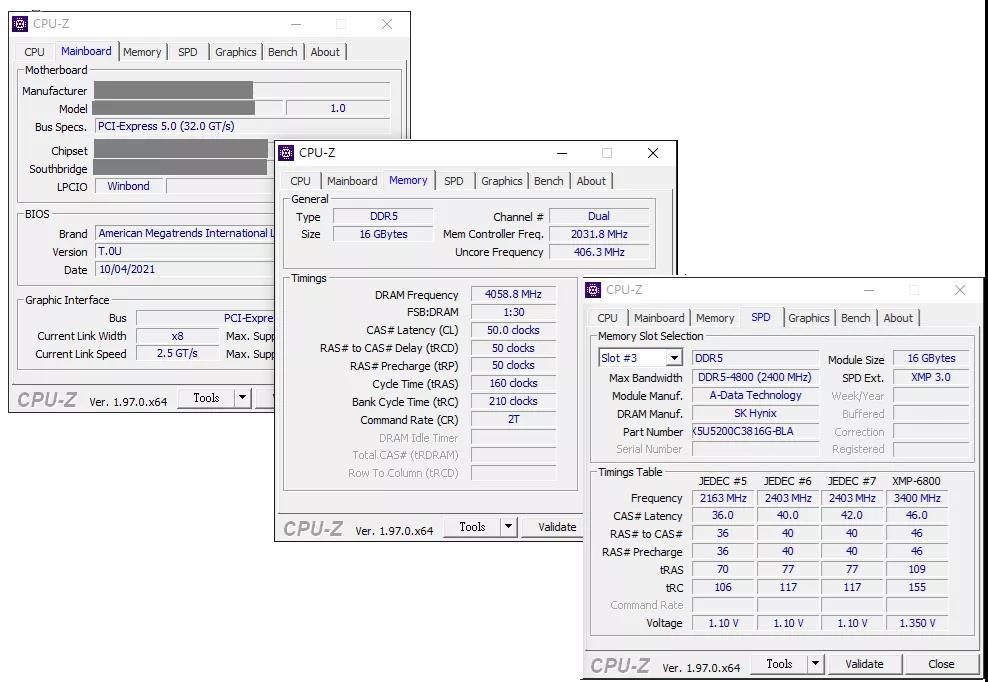Click the Type value DDR5 in the Memory window
This screenshot has height=682, width=988.
[383, 216]
